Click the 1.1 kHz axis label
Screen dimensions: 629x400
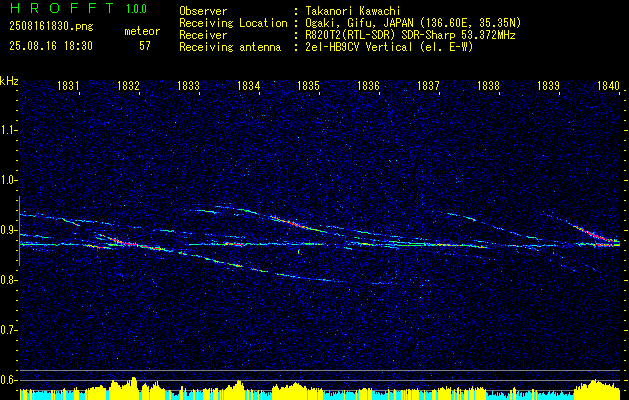point(7,130)
